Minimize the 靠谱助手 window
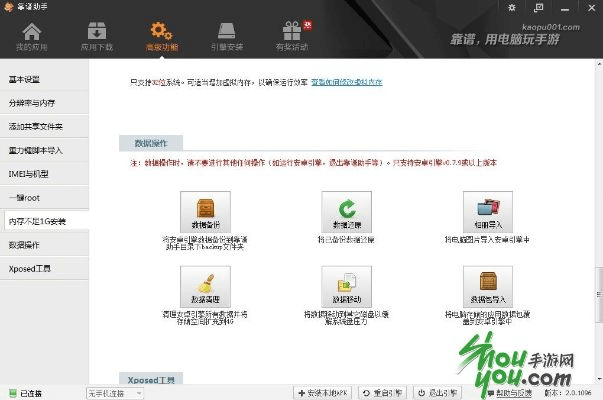Screen dimensions: 603x400 565,8
